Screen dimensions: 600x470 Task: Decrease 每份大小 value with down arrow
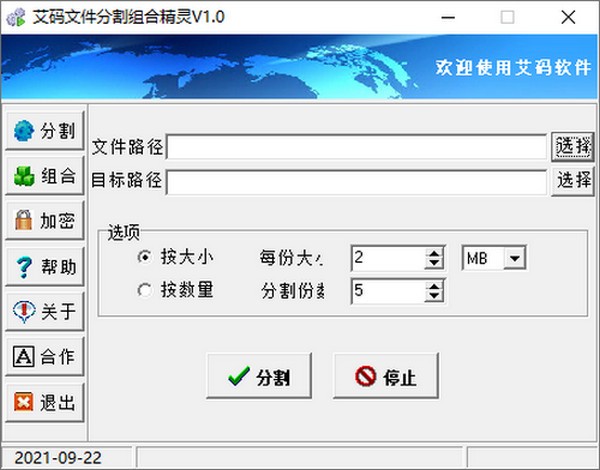[434, 264]
